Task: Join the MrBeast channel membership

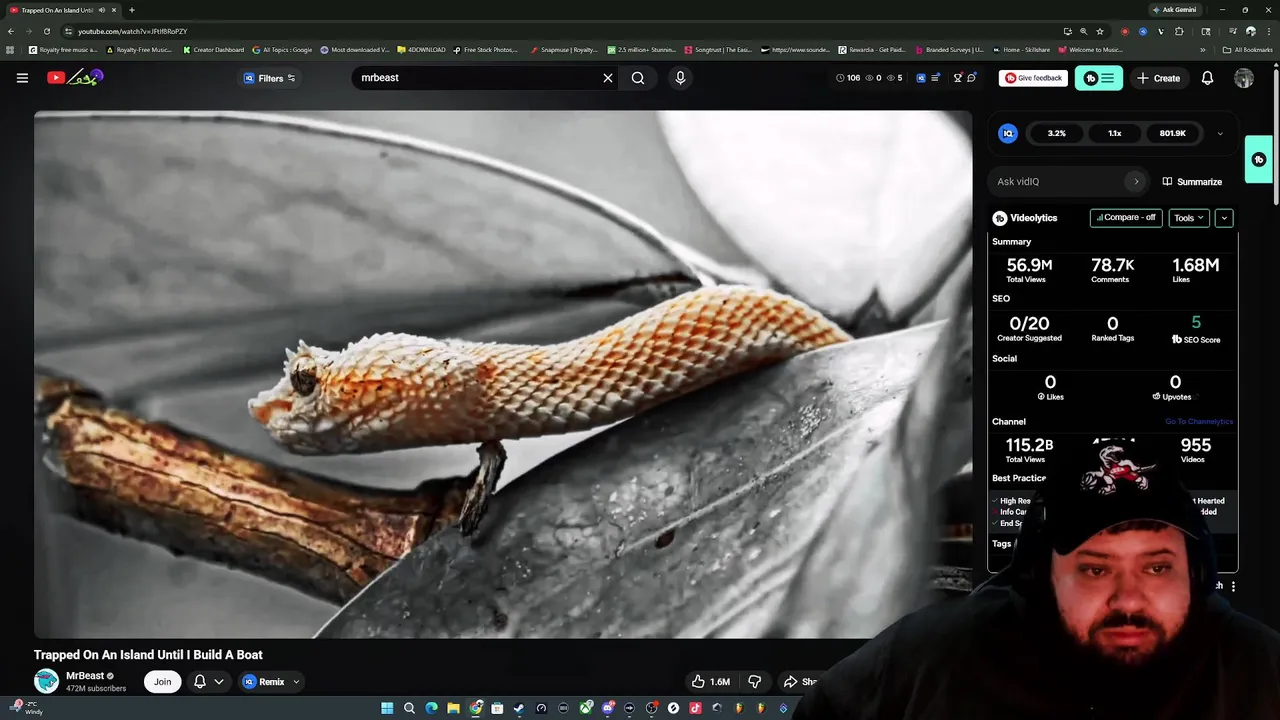Action: tap(162, 682)
